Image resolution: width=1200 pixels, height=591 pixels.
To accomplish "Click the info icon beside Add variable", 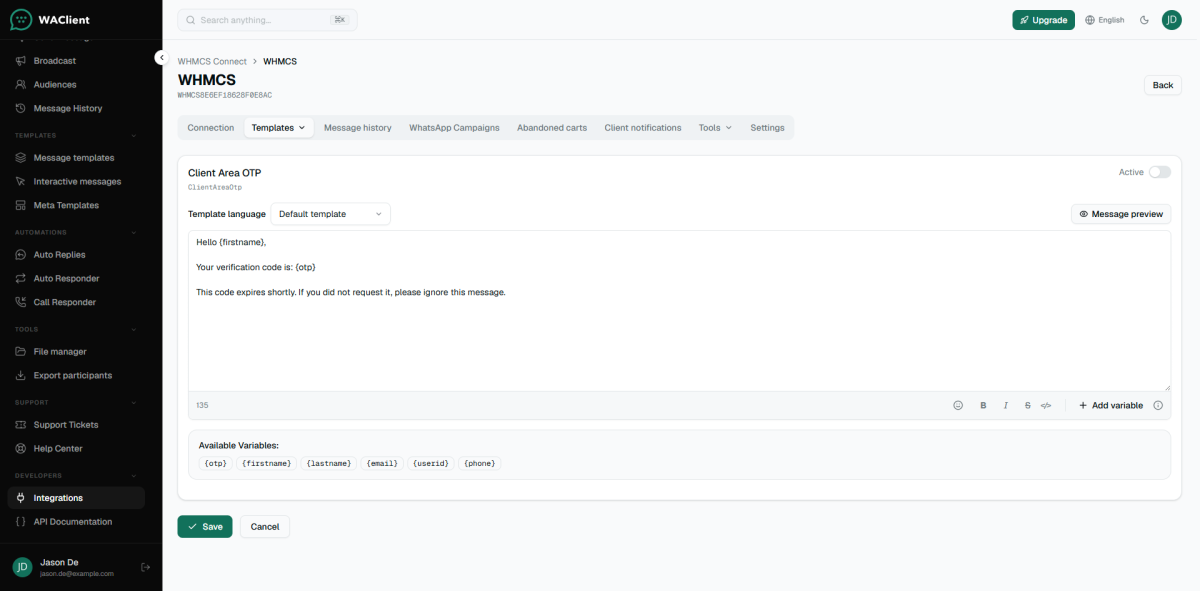I will click(1158, 405).
